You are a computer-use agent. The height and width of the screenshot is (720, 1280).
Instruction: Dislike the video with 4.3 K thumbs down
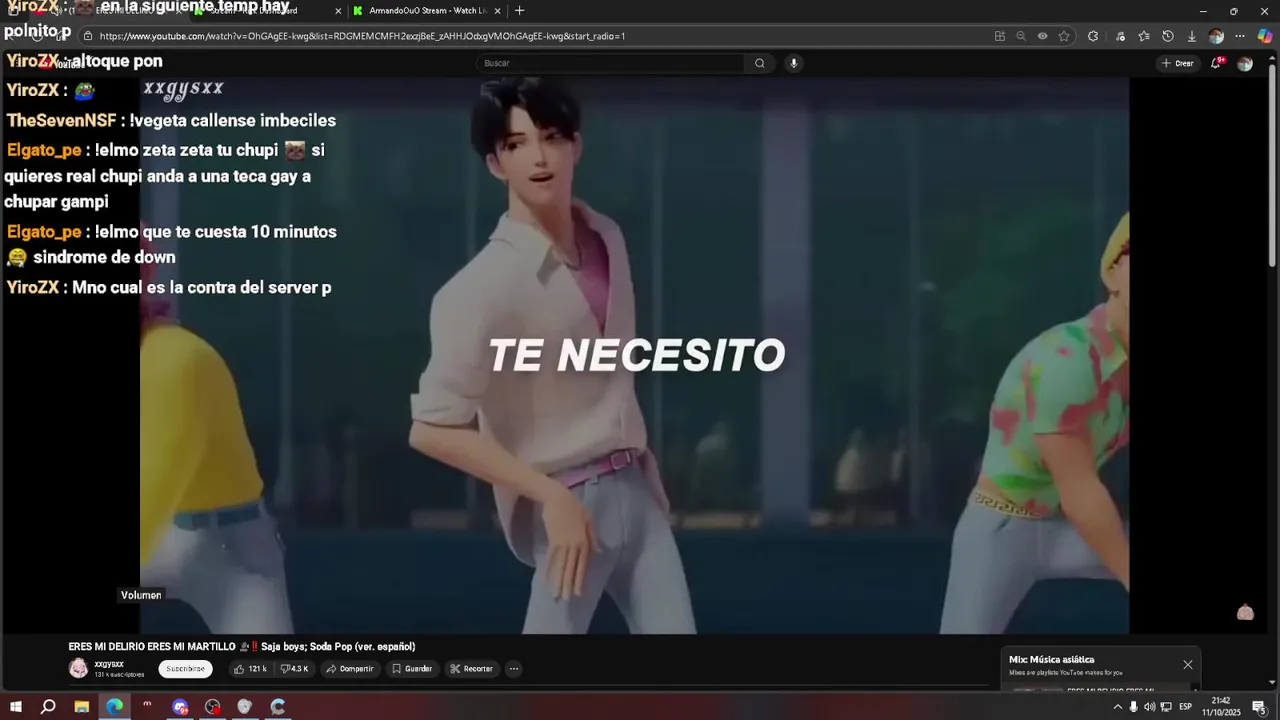[x=294, y=669]
